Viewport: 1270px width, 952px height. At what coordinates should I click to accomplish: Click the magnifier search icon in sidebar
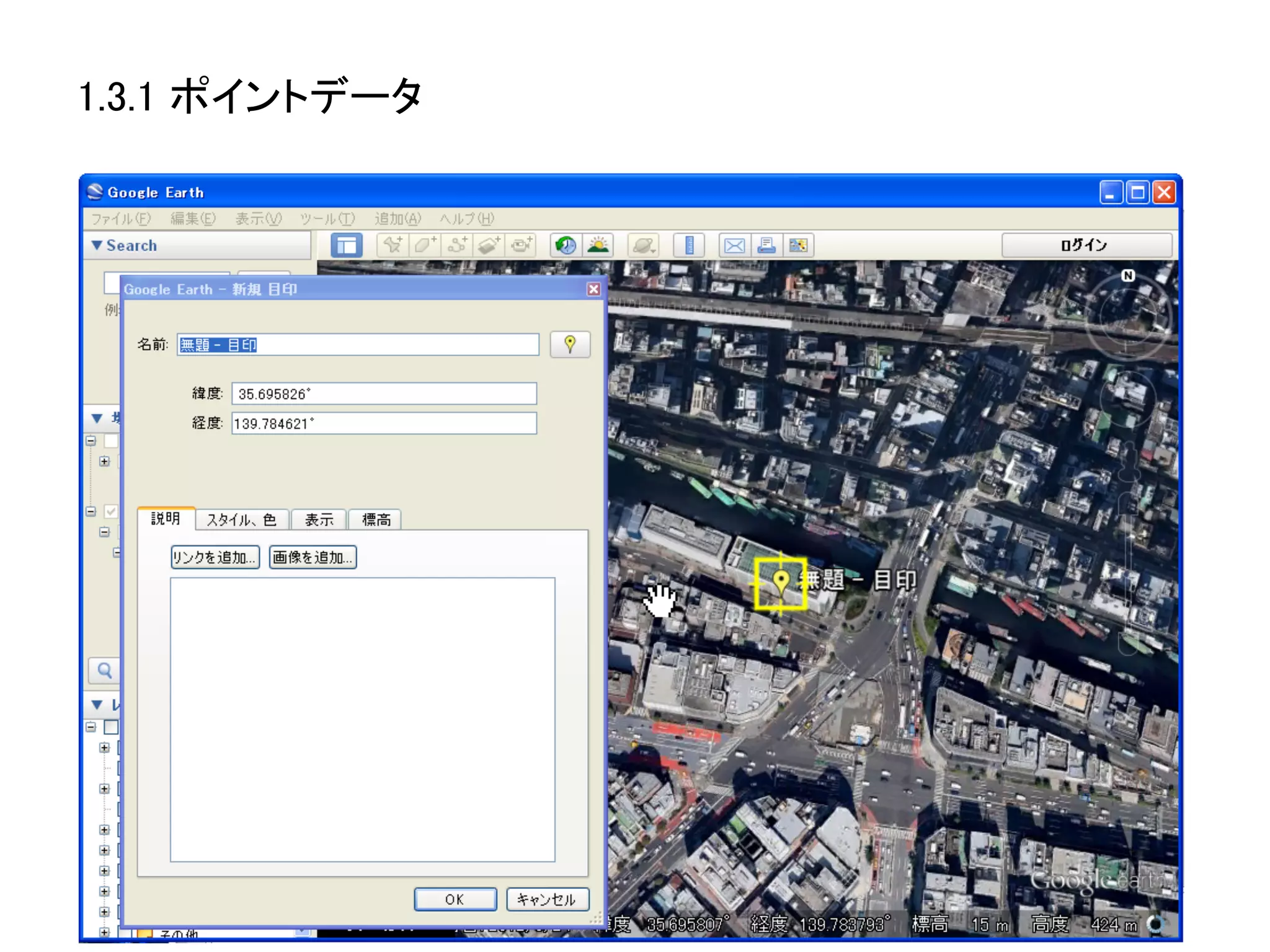coord(105,670)
